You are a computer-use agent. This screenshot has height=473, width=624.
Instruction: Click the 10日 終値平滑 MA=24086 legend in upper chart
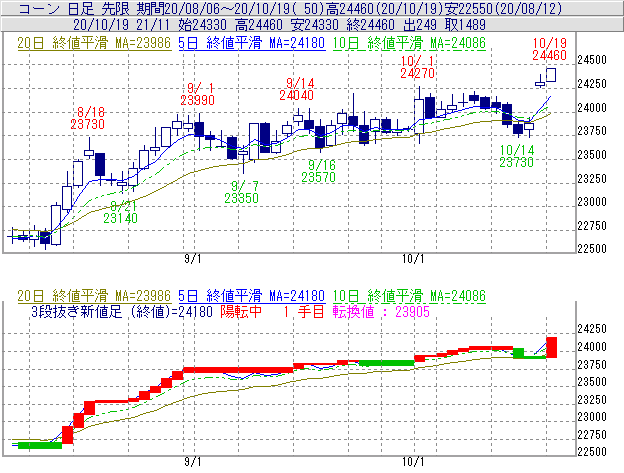click(409, 43)
